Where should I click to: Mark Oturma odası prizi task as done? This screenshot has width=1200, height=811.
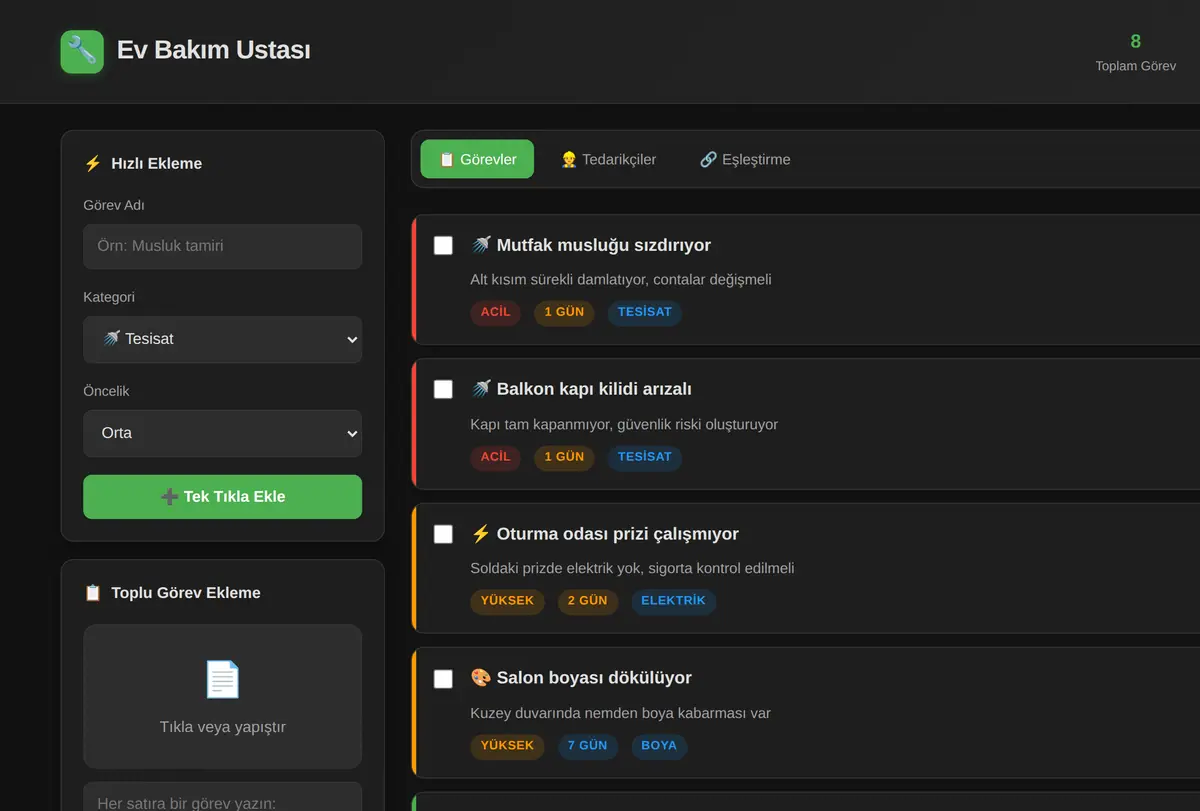coord(443,534)
